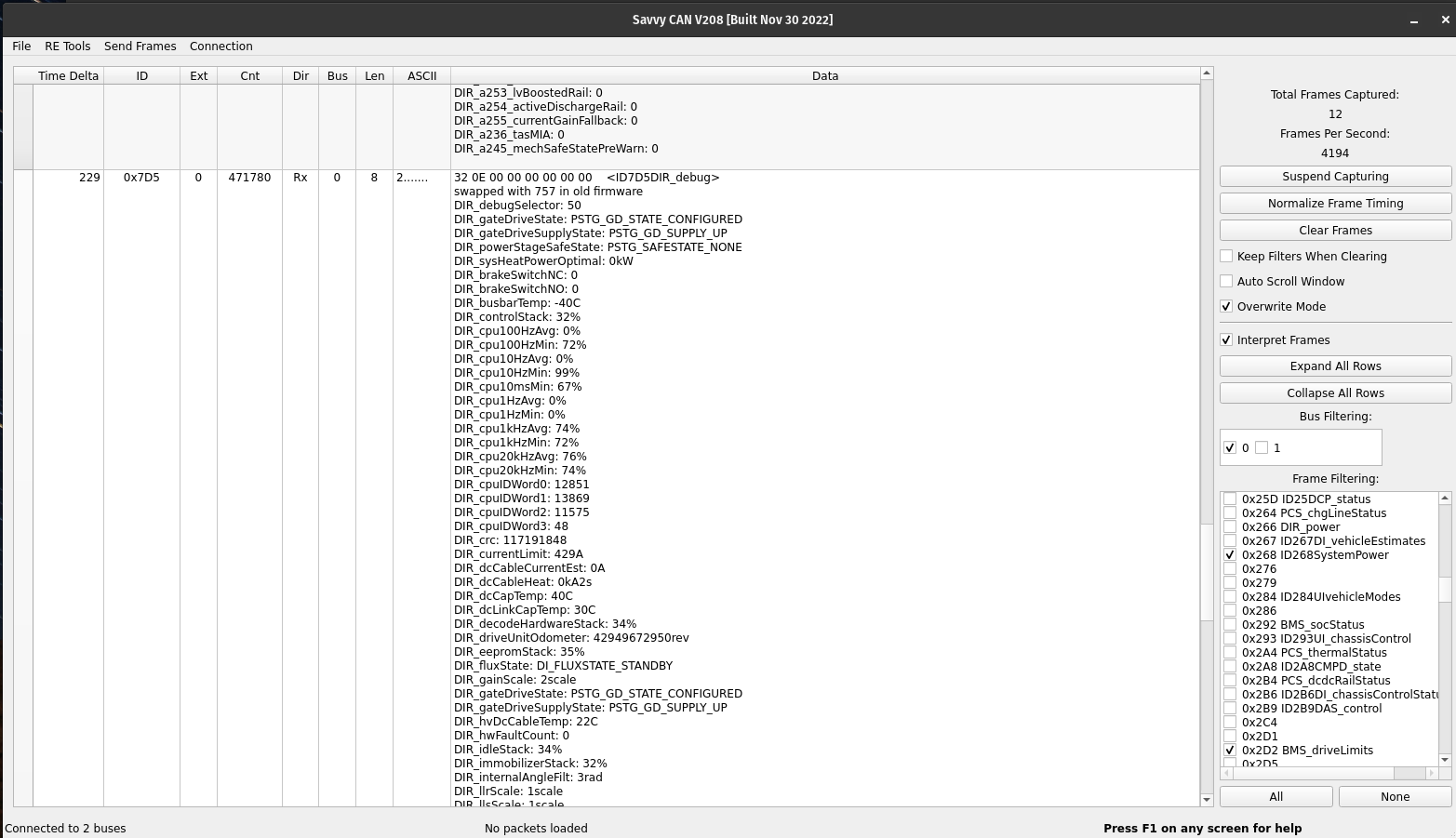Click the Suspend Capturing button
Image resolution: width=1456 pixels, height=838 pixels.
point(1335,177)
